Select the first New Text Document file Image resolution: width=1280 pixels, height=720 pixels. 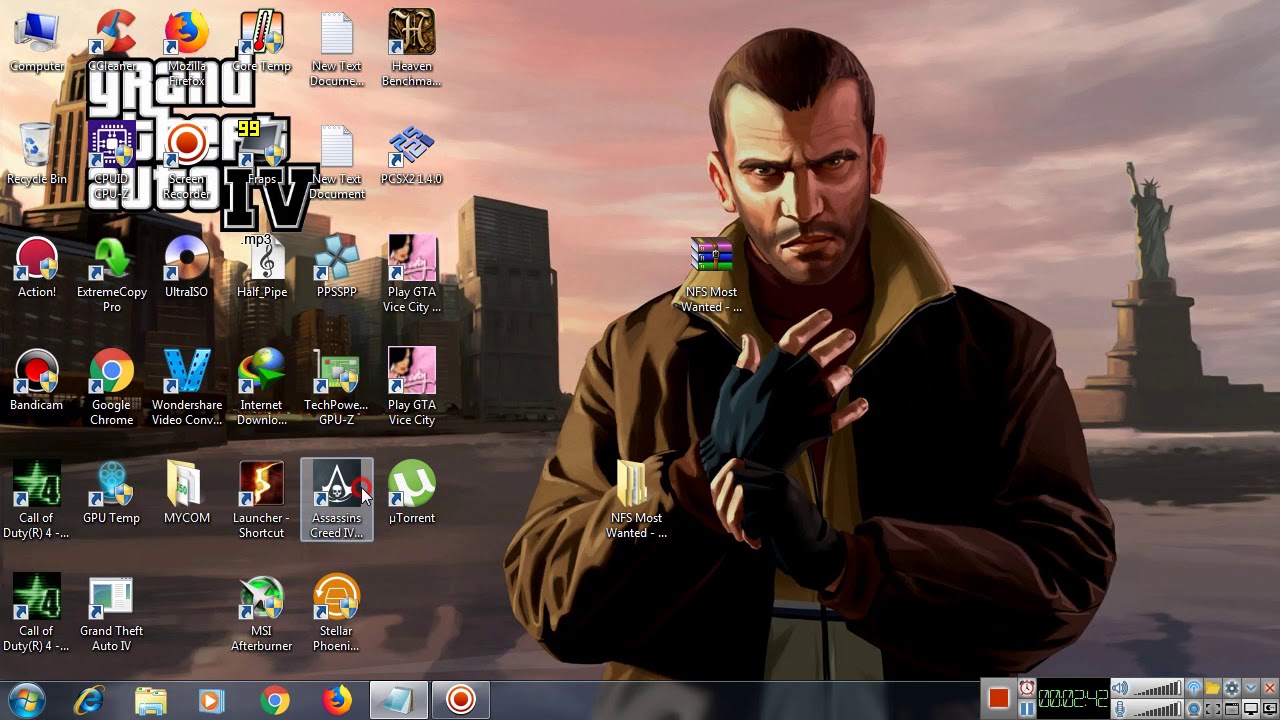[337, 49]
